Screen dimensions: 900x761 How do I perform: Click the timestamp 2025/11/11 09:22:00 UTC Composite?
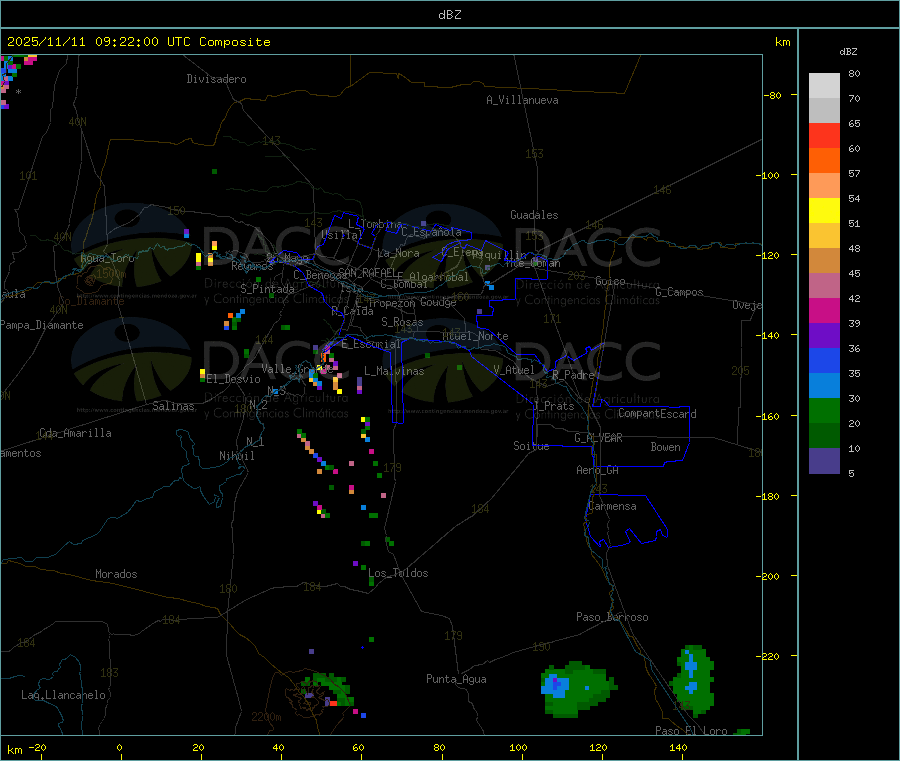pos(138,42)
